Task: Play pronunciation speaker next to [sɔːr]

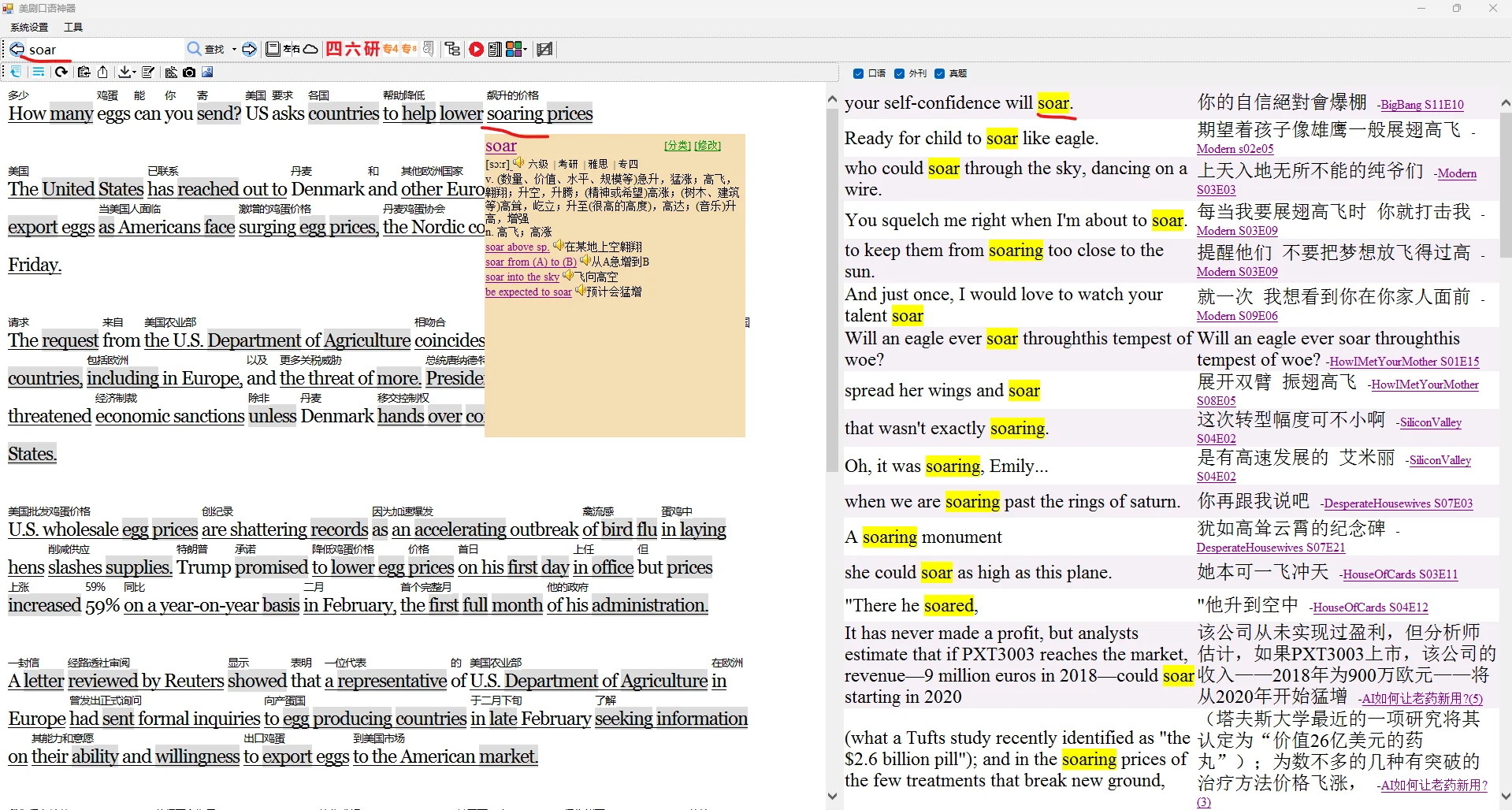Action: pos(518,163)
